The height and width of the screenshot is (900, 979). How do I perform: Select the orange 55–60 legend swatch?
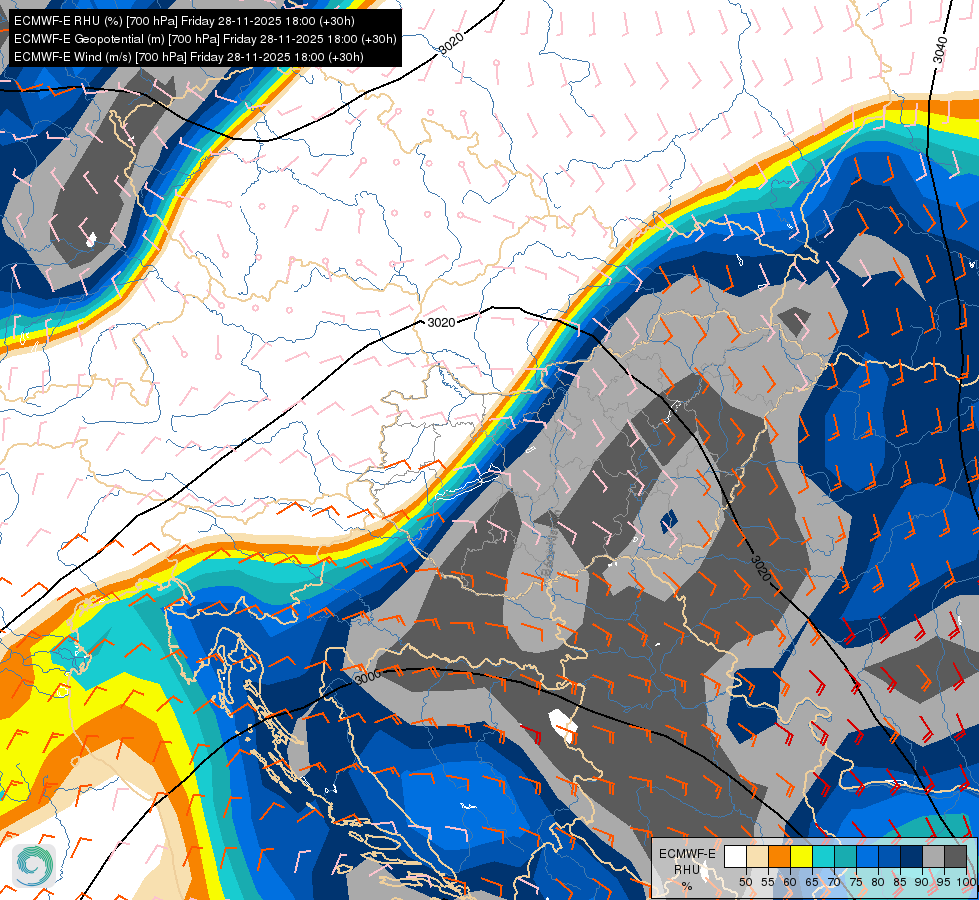779,856
